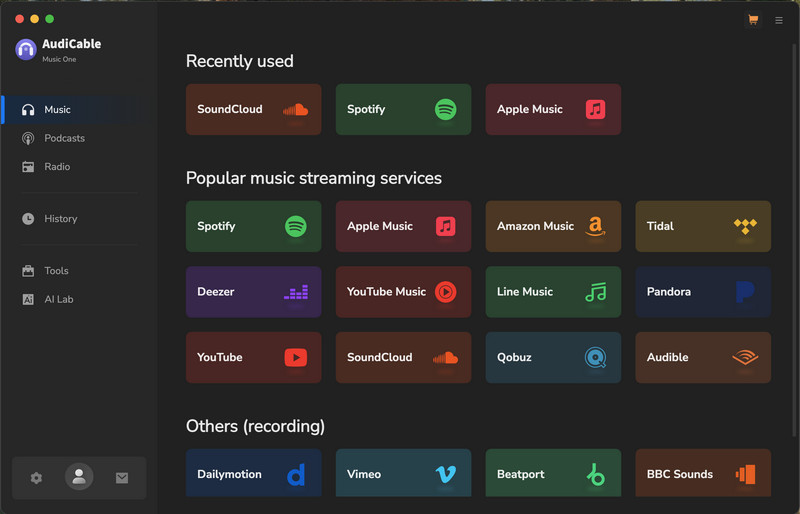Choose Apple Music in Popular streaming services
This screenshot has width=800, height=514.
404,226
